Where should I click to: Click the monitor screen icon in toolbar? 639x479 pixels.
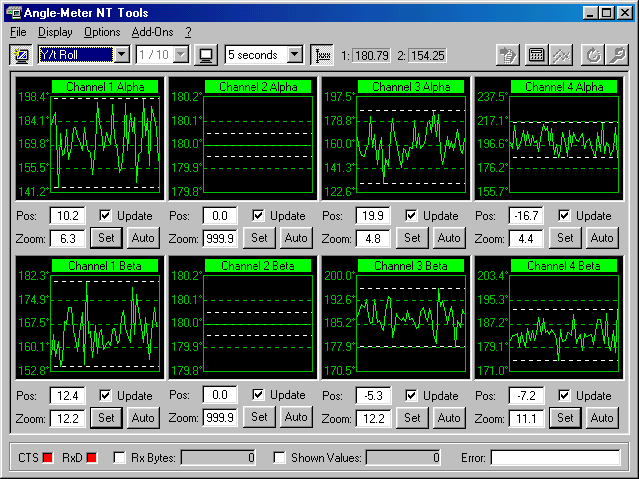[x=206, y=55]
